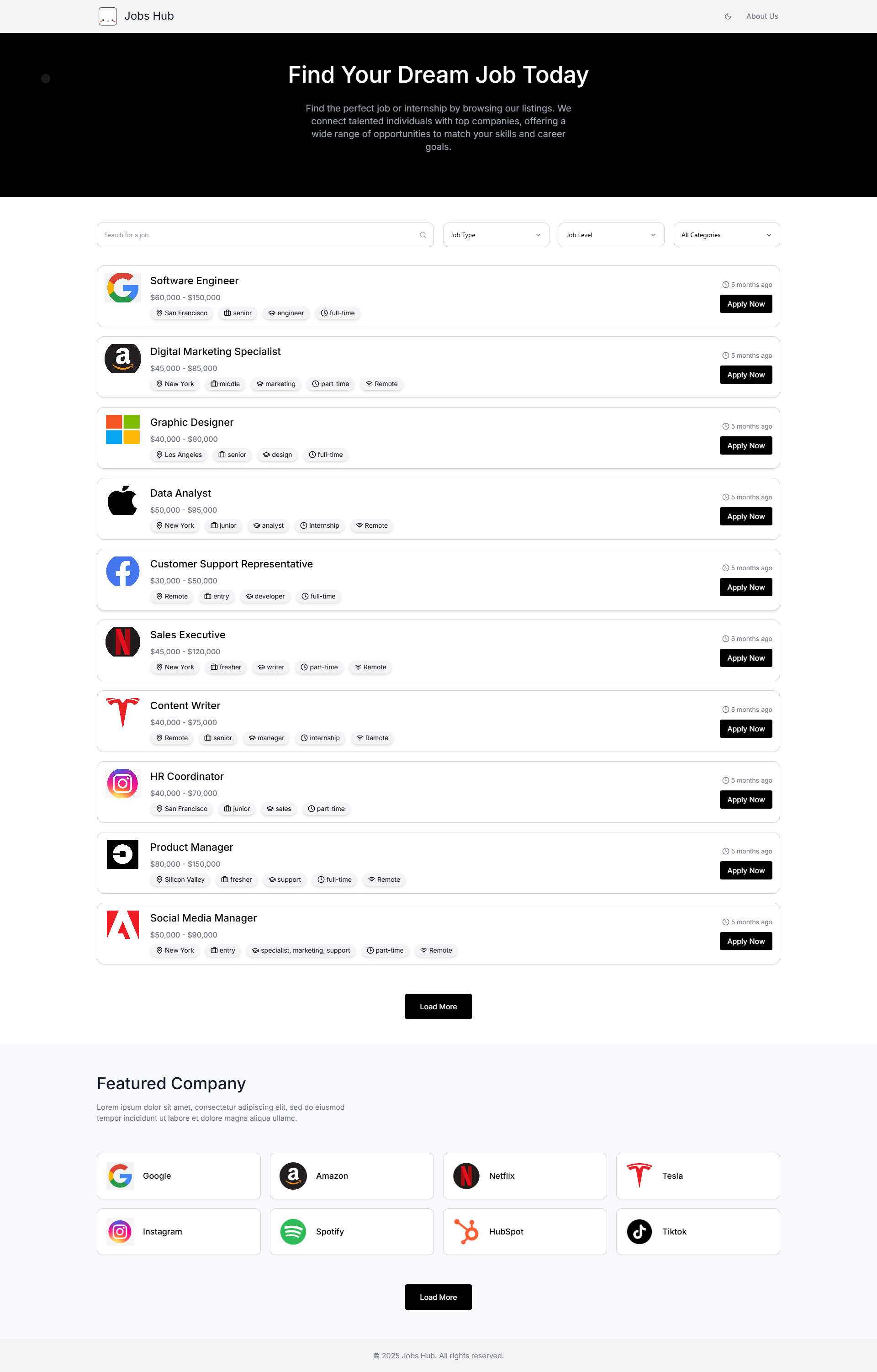The image size is (877, 1372).
Task: Open the HubSpot featured company card
Action: point(525,1232)
